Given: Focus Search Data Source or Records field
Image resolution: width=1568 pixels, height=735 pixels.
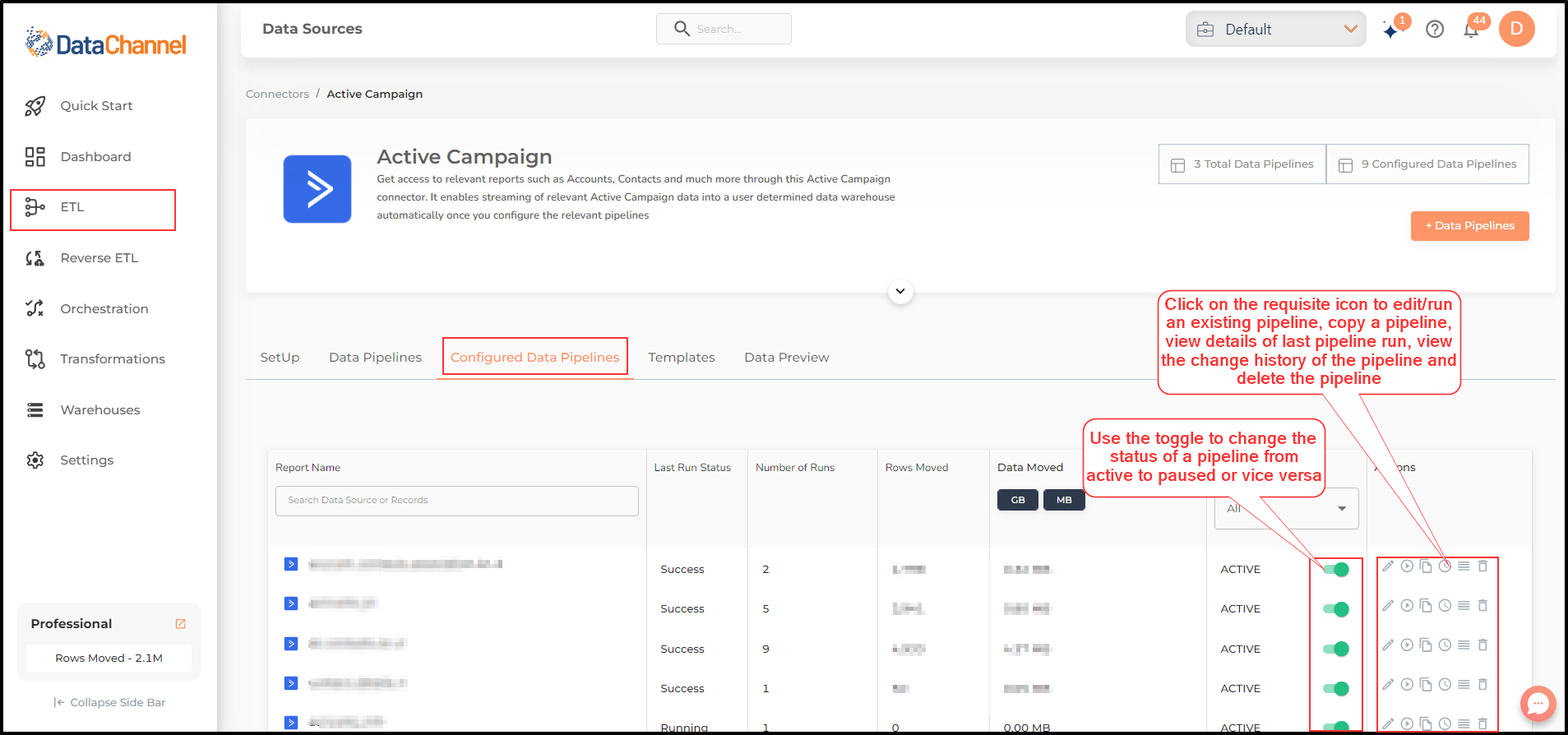Looking at the screenshot, I should click(456, 501).
